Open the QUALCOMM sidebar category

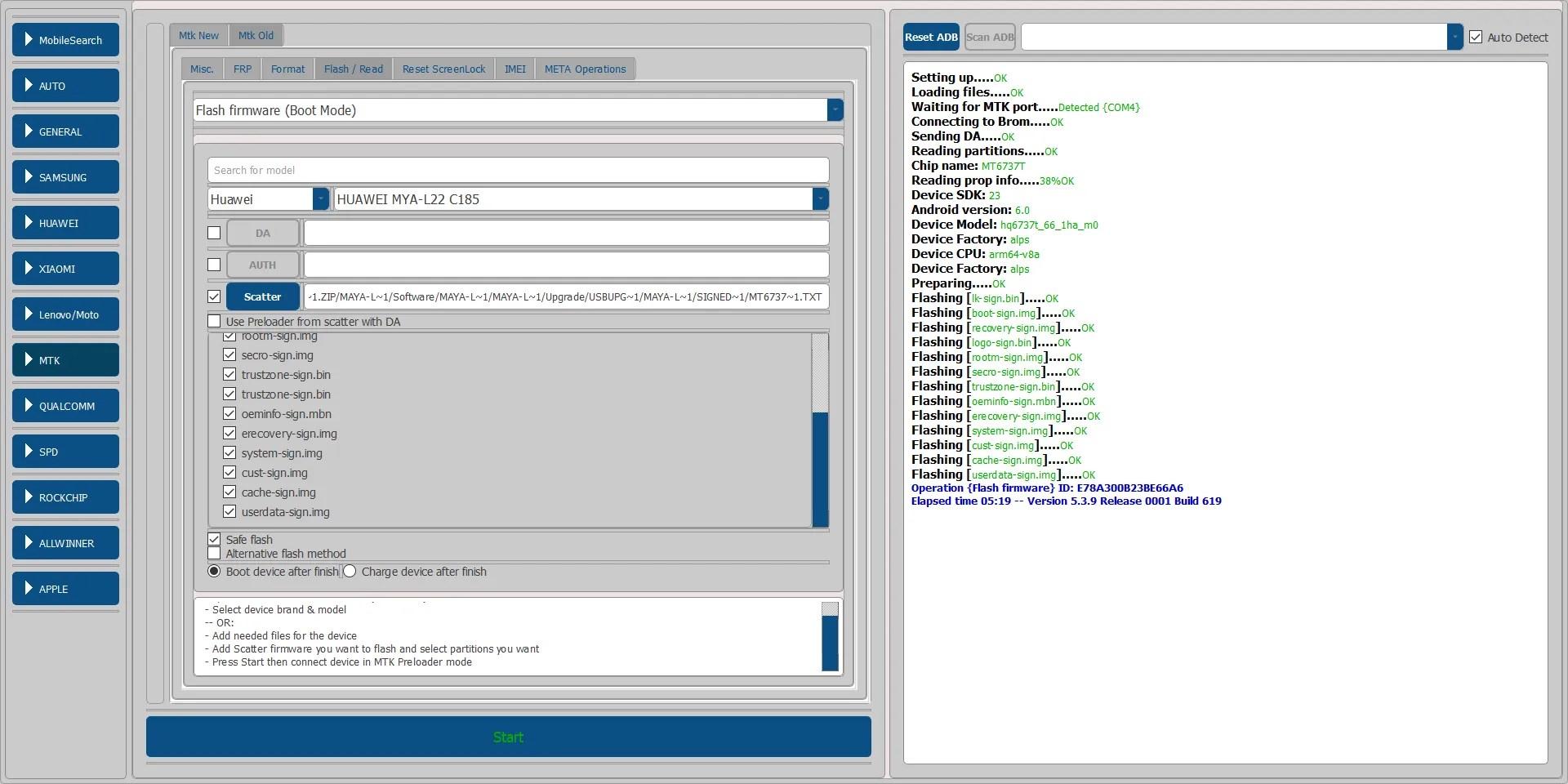point(65,406)
